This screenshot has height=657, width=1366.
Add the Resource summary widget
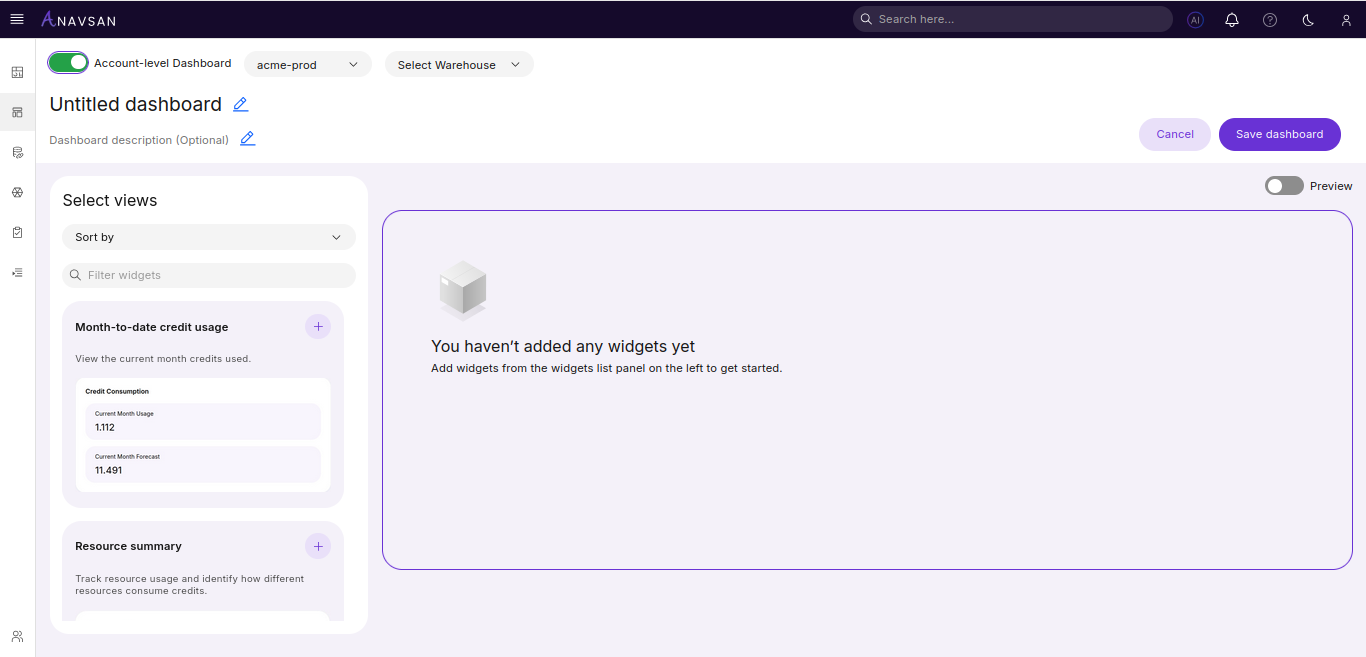pyautogui.click(x=318, y=546)
